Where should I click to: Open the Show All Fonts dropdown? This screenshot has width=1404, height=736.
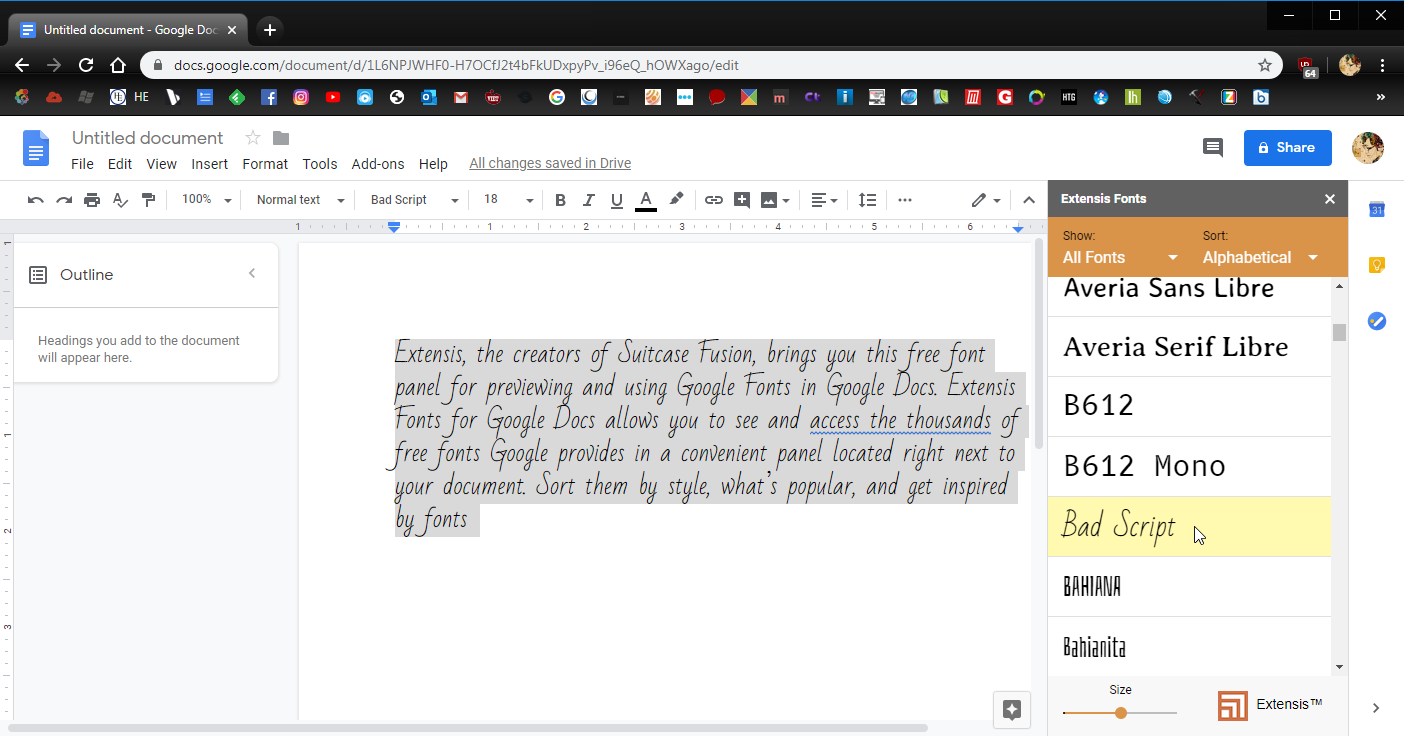[1120, 257]
